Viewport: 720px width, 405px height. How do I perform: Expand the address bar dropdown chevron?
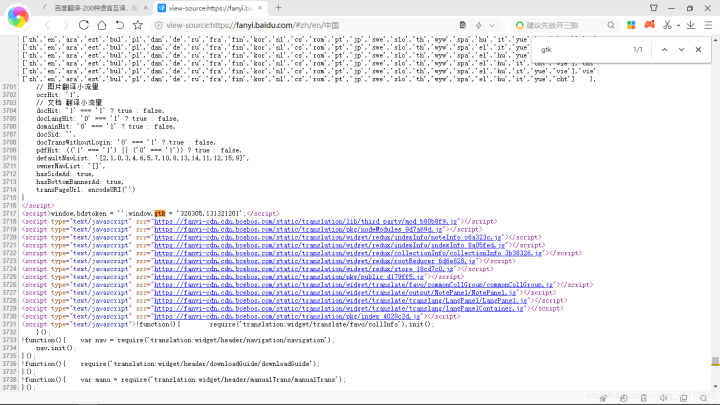pos(492,25)
